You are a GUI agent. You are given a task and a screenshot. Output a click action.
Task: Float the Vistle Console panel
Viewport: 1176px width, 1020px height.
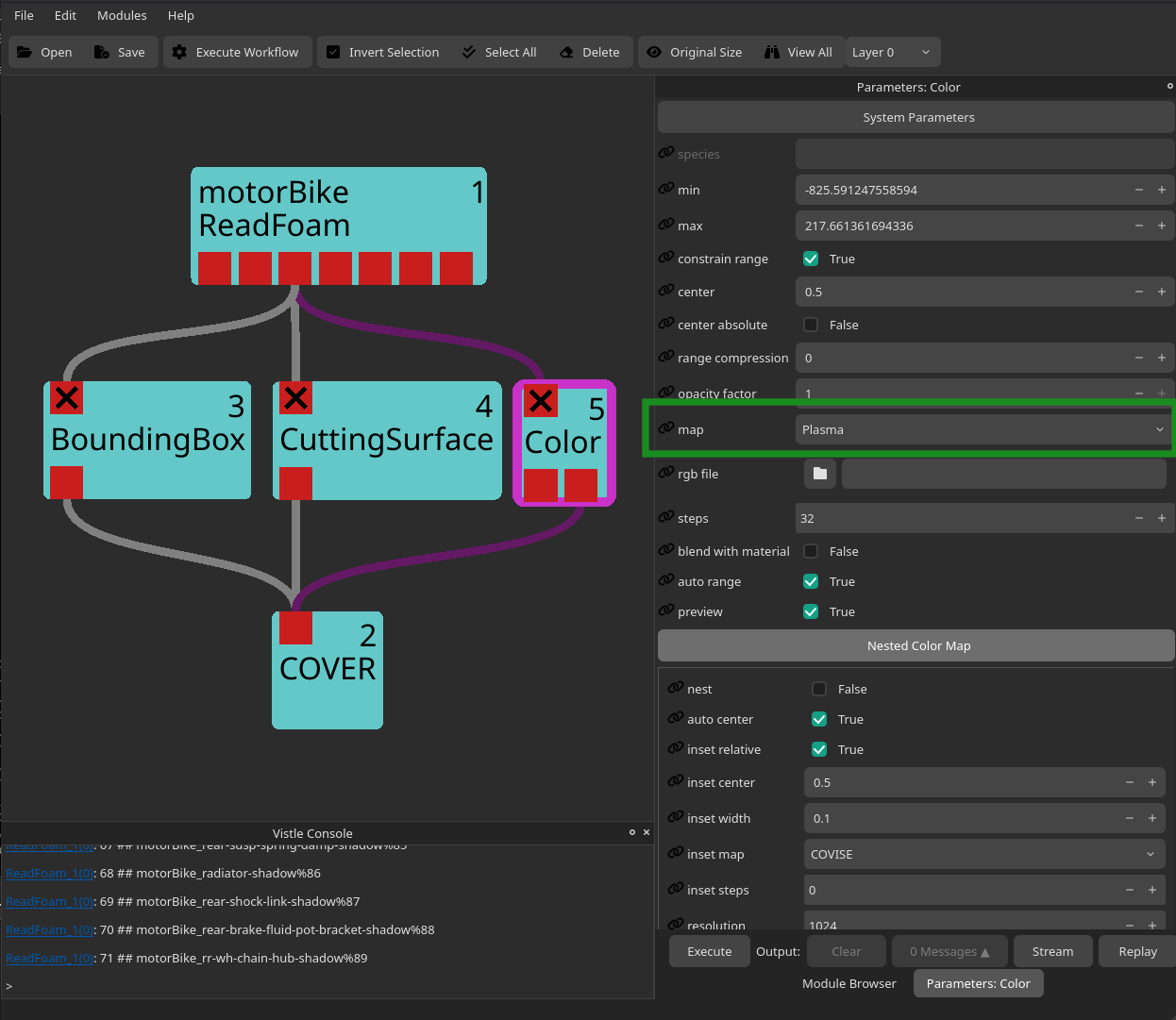pos(632,832)
